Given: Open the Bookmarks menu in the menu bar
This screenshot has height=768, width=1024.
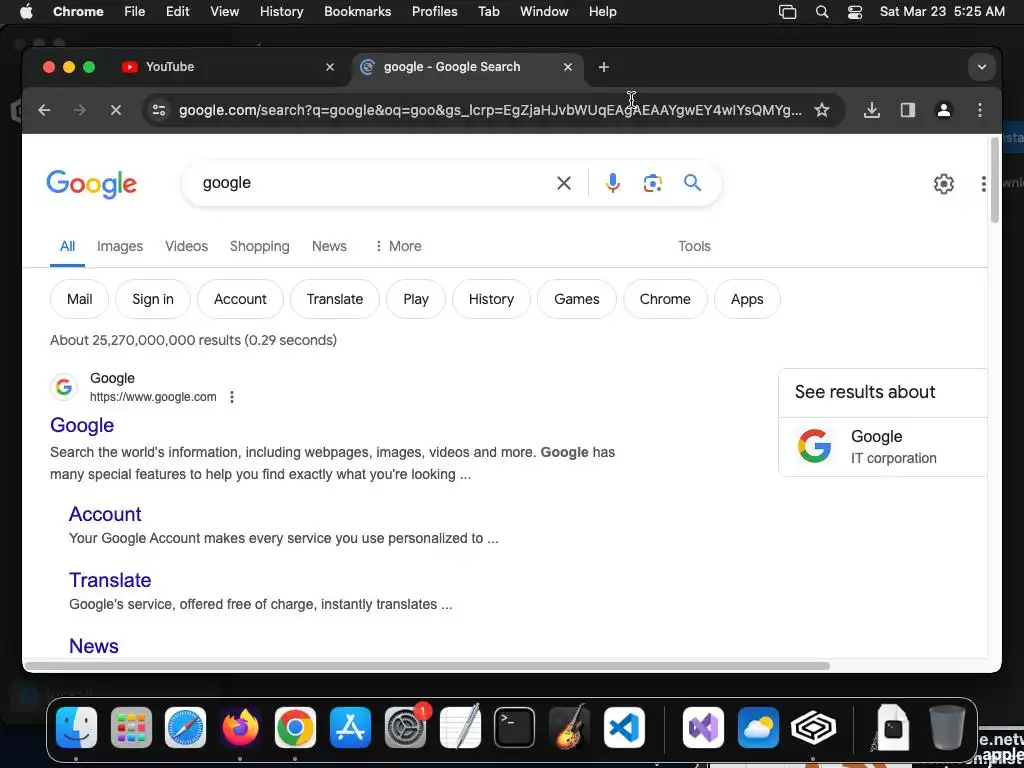Looking at the screenshot, I should tap(357, 12).
